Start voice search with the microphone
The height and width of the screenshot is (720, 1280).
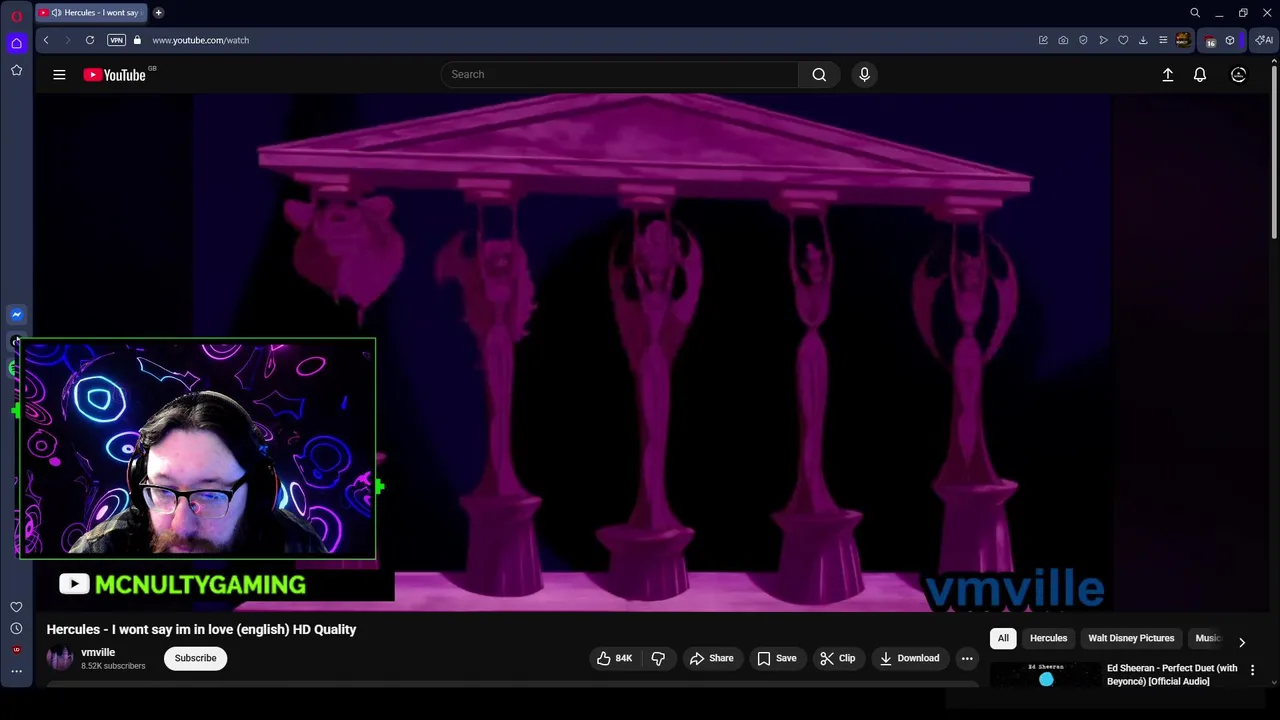coord(865,74)
